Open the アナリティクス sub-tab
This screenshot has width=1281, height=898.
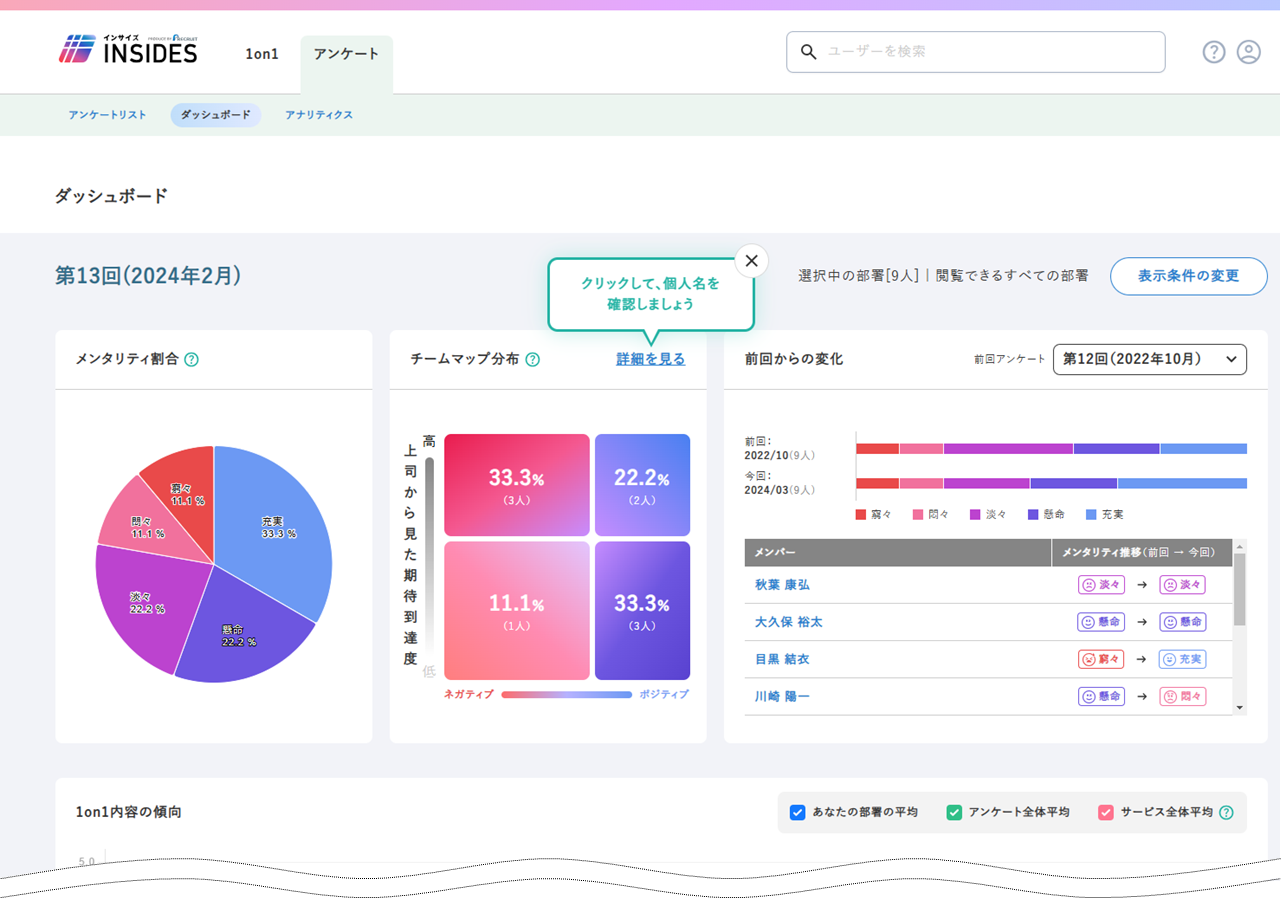[x=319, y=115]
